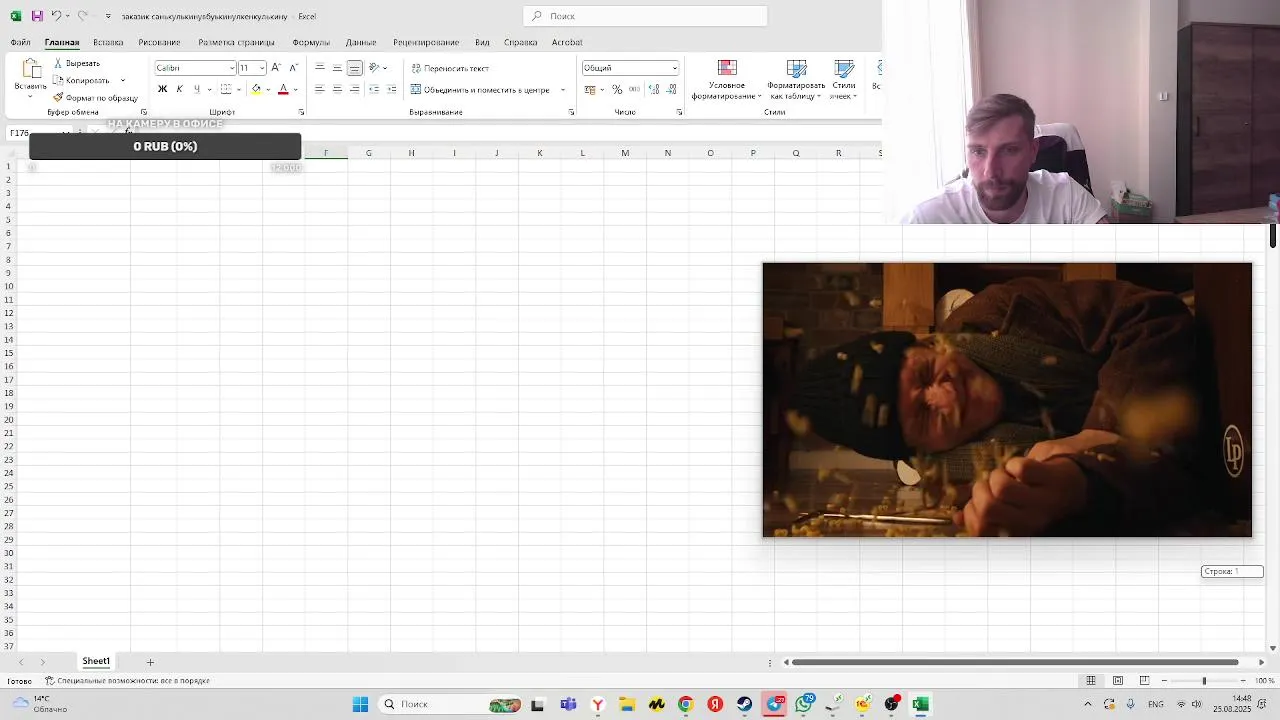Align text left in cell
Screen dimensions: 1280x720
tap(319, 89)
